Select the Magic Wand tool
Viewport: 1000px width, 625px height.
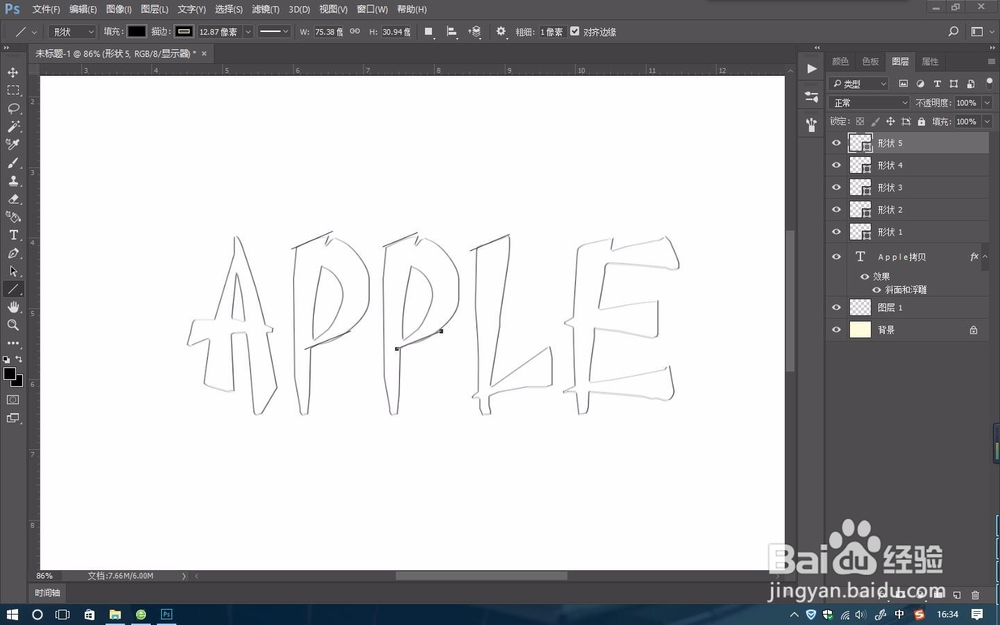[x=13, y=126]
